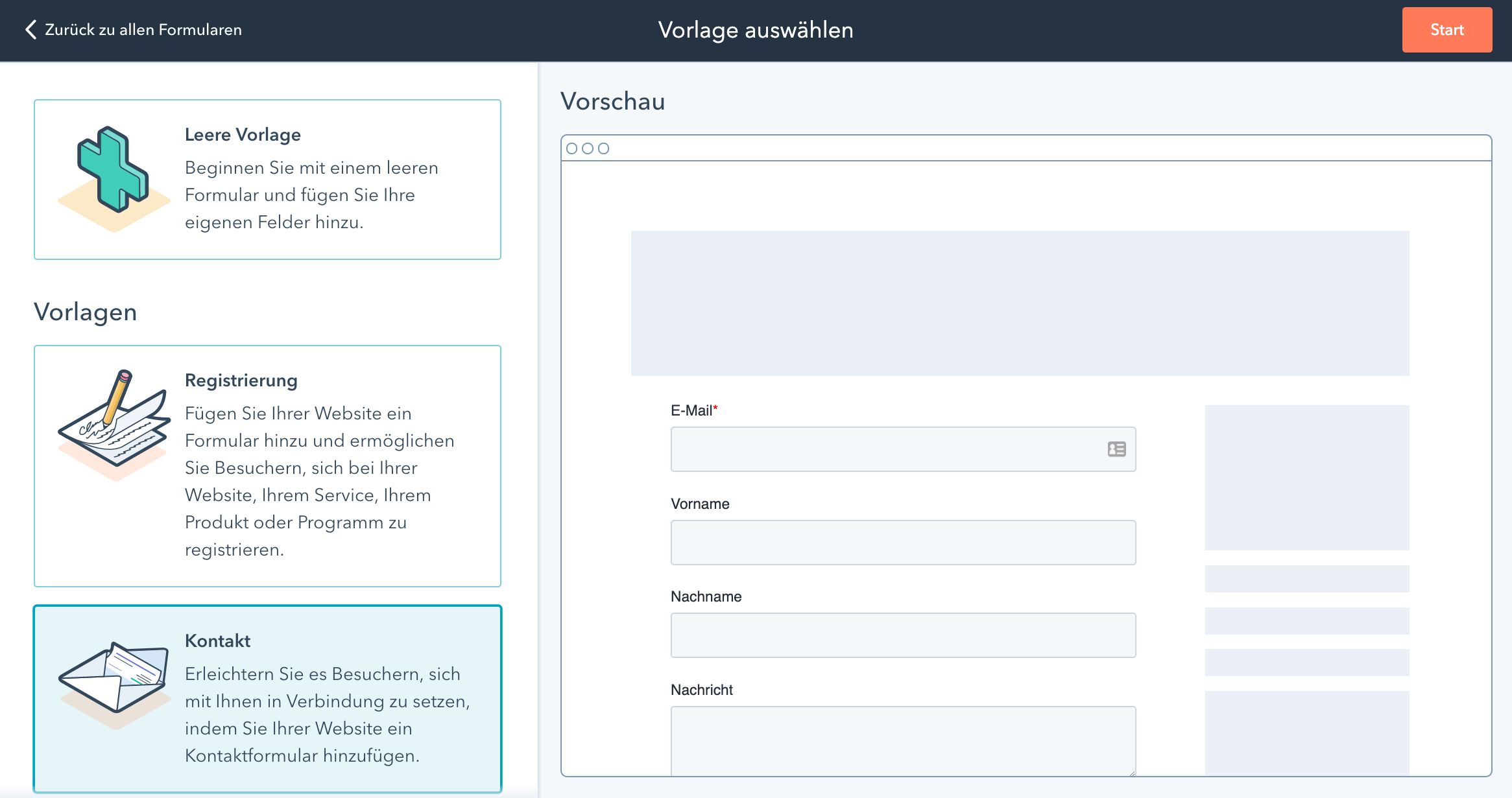The image size is (1512, 798).
Task: Click the Nachricht textarea resize handle
Action: click(x=1132, y=772)
